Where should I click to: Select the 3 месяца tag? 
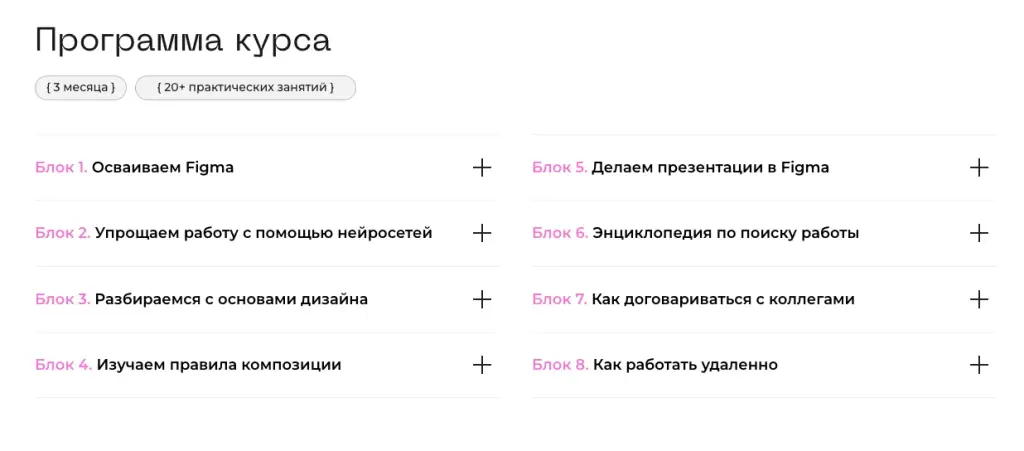[x=80, y=87]
